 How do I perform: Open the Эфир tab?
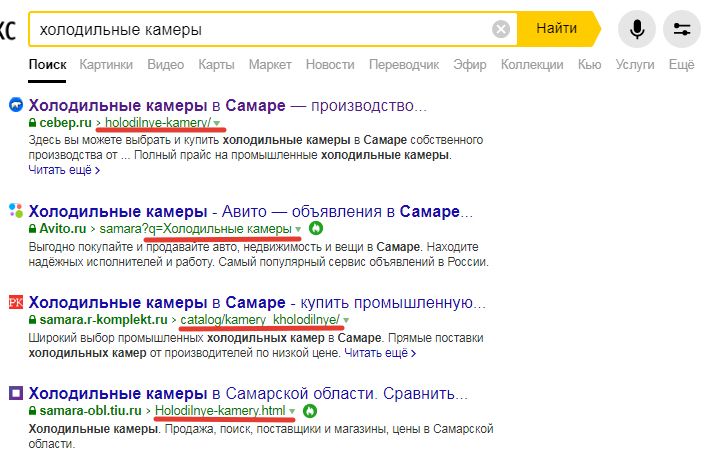470,65
